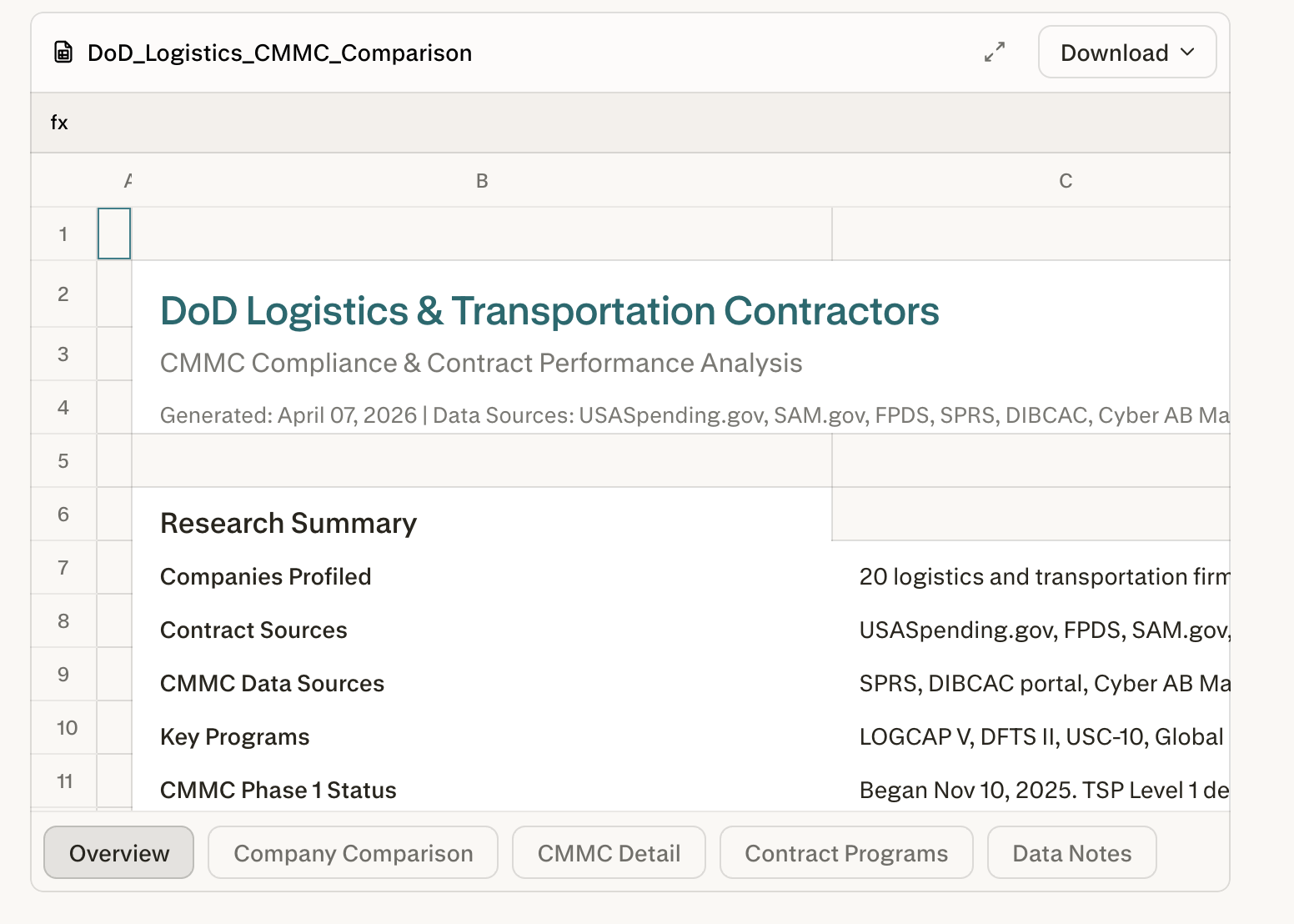This screenshot has height=924, width=1294.
Task: Select row 5 header
Action: pos(63,461)
